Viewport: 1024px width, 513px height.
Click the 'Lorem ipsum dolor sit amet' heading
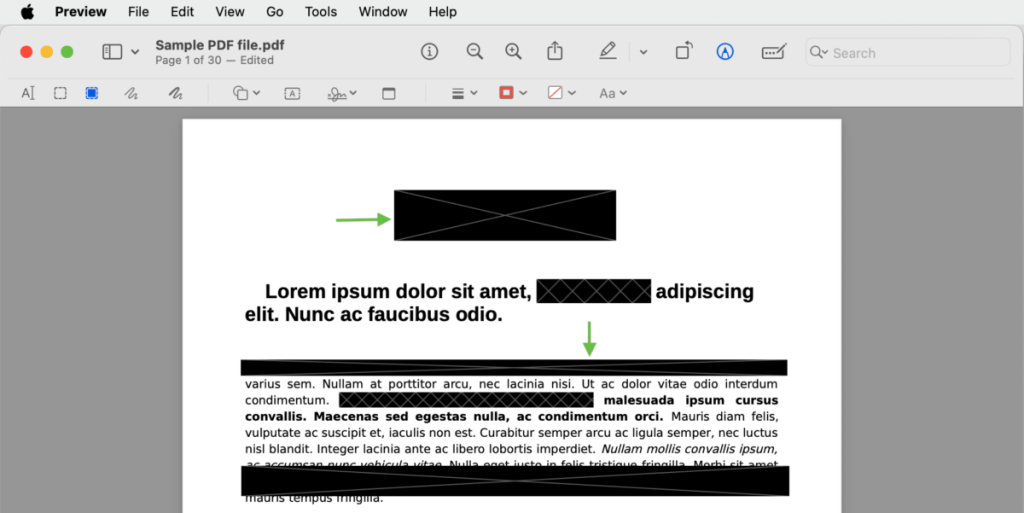point(398,291)
